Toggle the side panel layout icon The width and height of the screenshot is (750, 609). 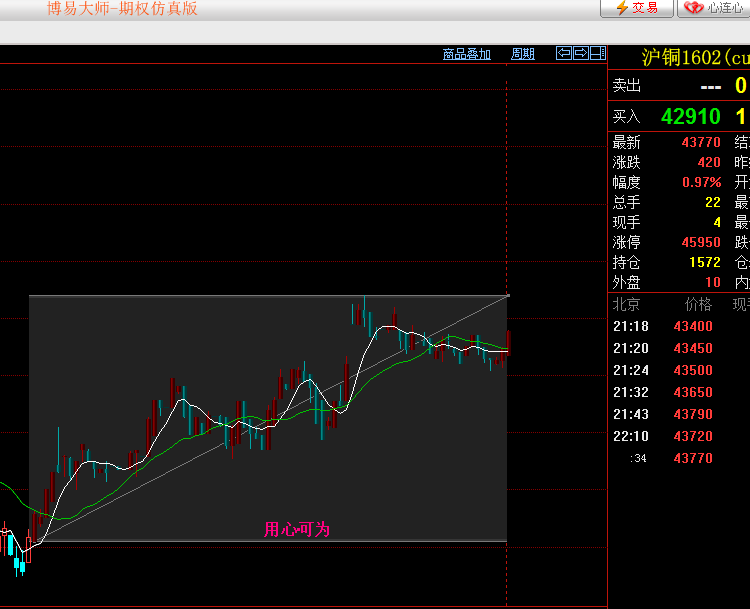(x=597, y=54)
